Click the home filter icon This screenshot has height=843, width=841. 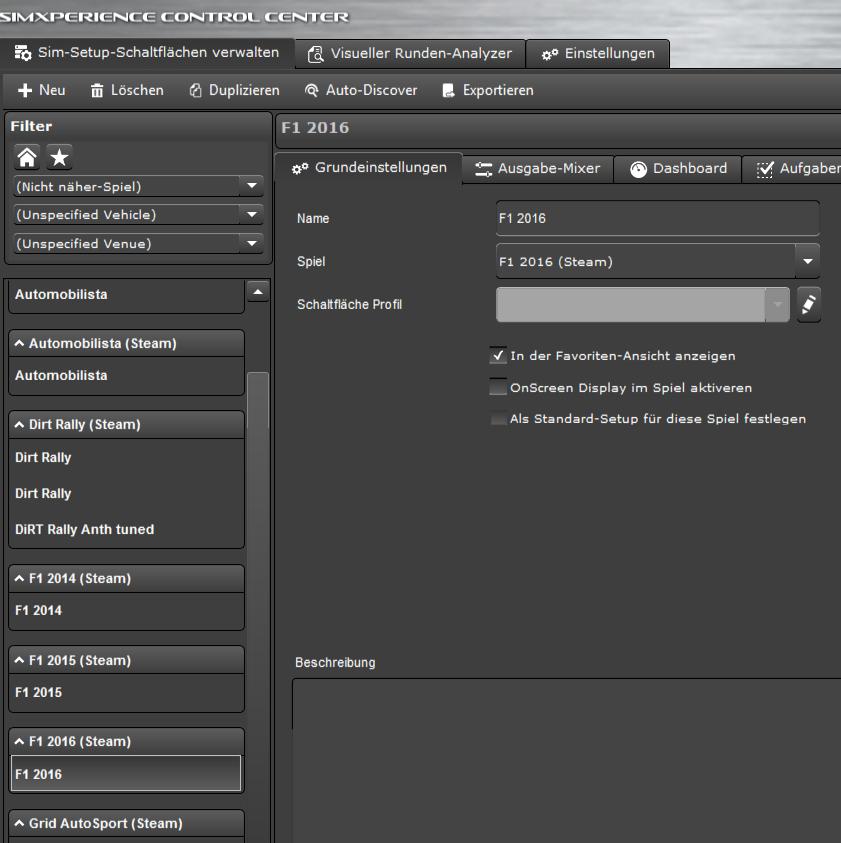click(27, 158)
